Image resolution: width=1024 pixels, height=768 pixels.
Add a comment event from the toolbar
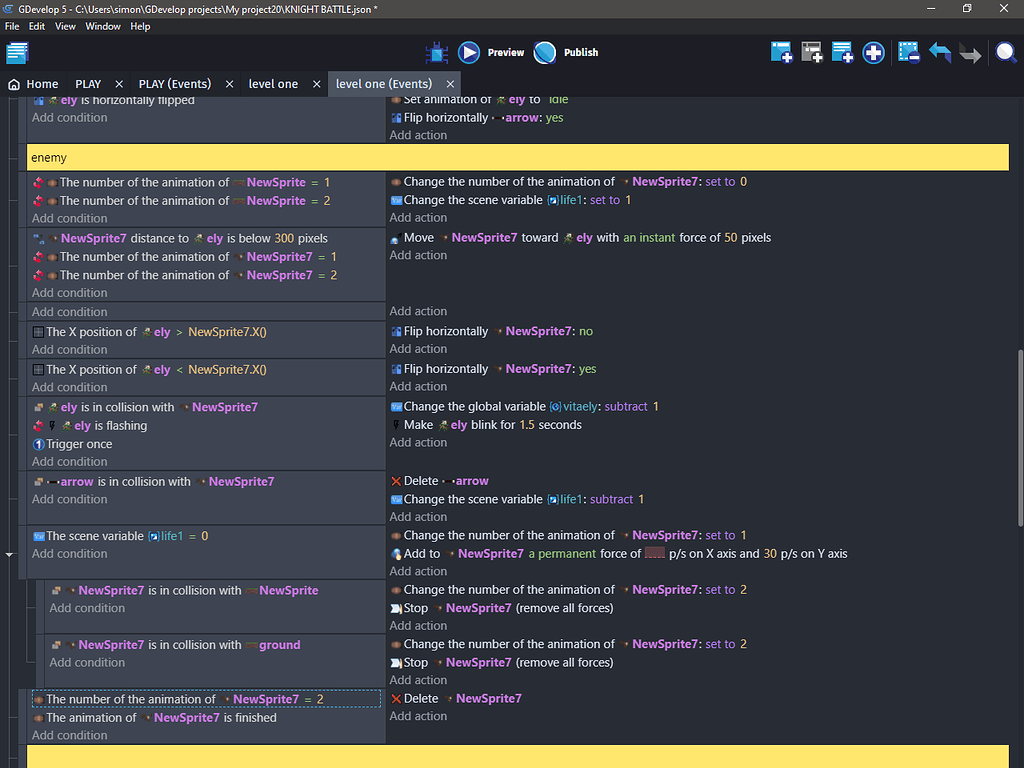tap(842, 52)
